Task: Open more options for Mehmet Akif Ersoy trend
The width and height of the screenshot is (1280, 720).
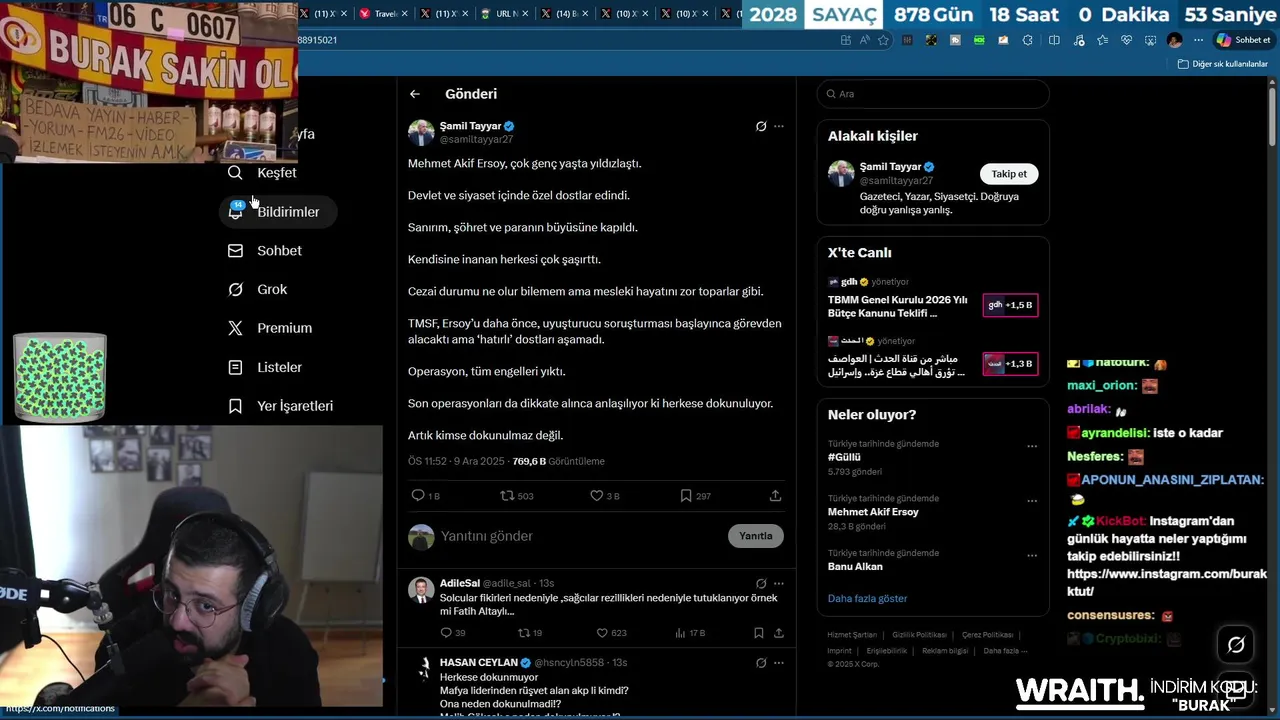Action: (1032, 502)
